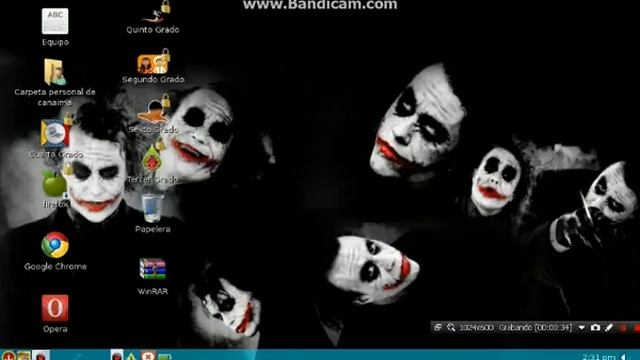Open the Cuarto Grado shortcut

point(56,132)
